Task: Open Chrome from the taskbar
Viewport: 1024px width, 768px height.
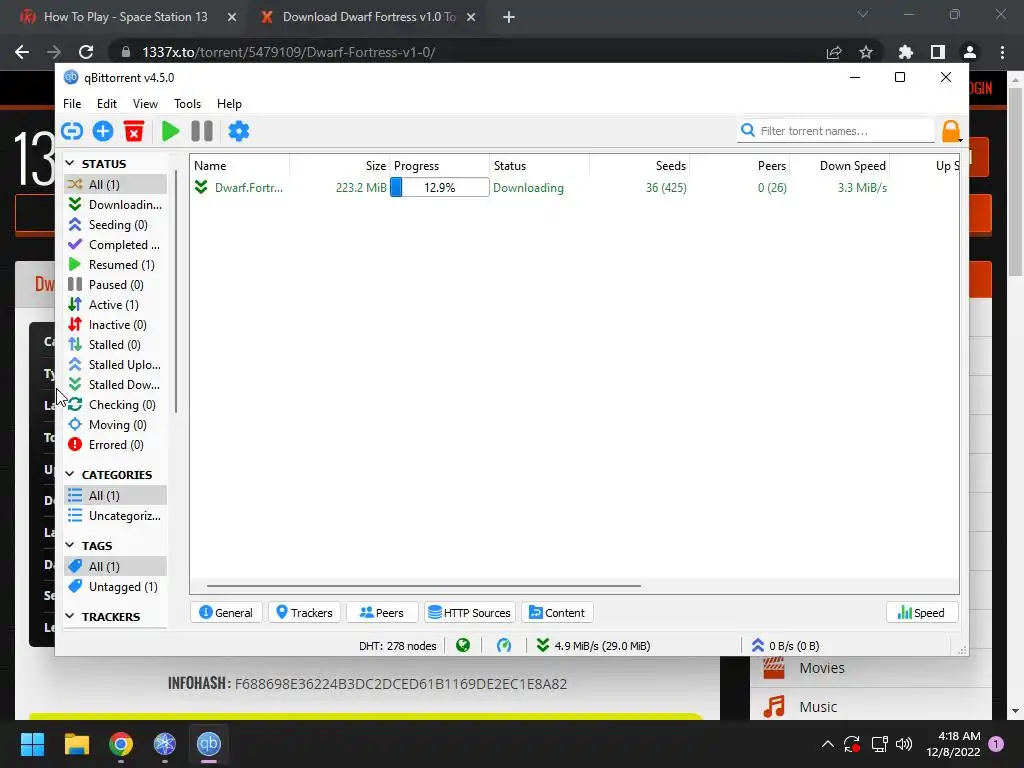Action: coord(121,744)
